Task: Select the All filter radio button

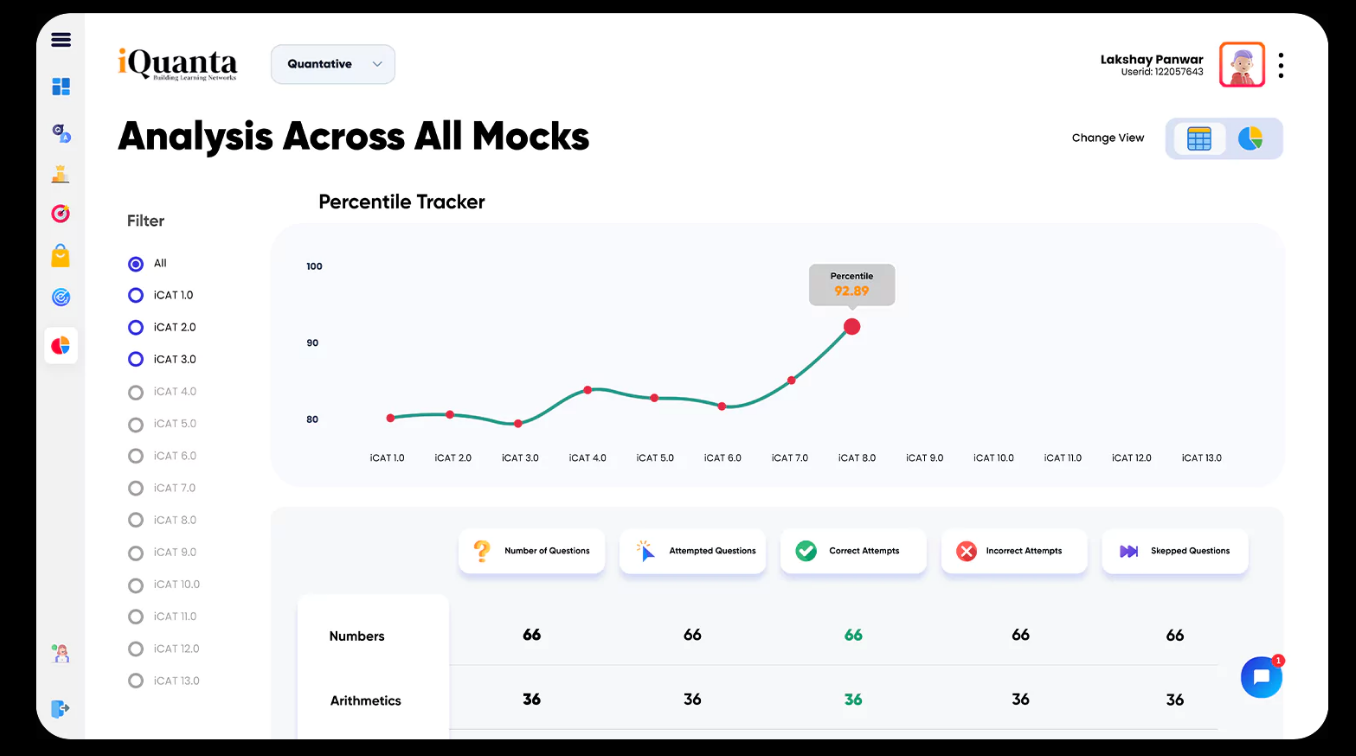Action: [x=136, y=264]
